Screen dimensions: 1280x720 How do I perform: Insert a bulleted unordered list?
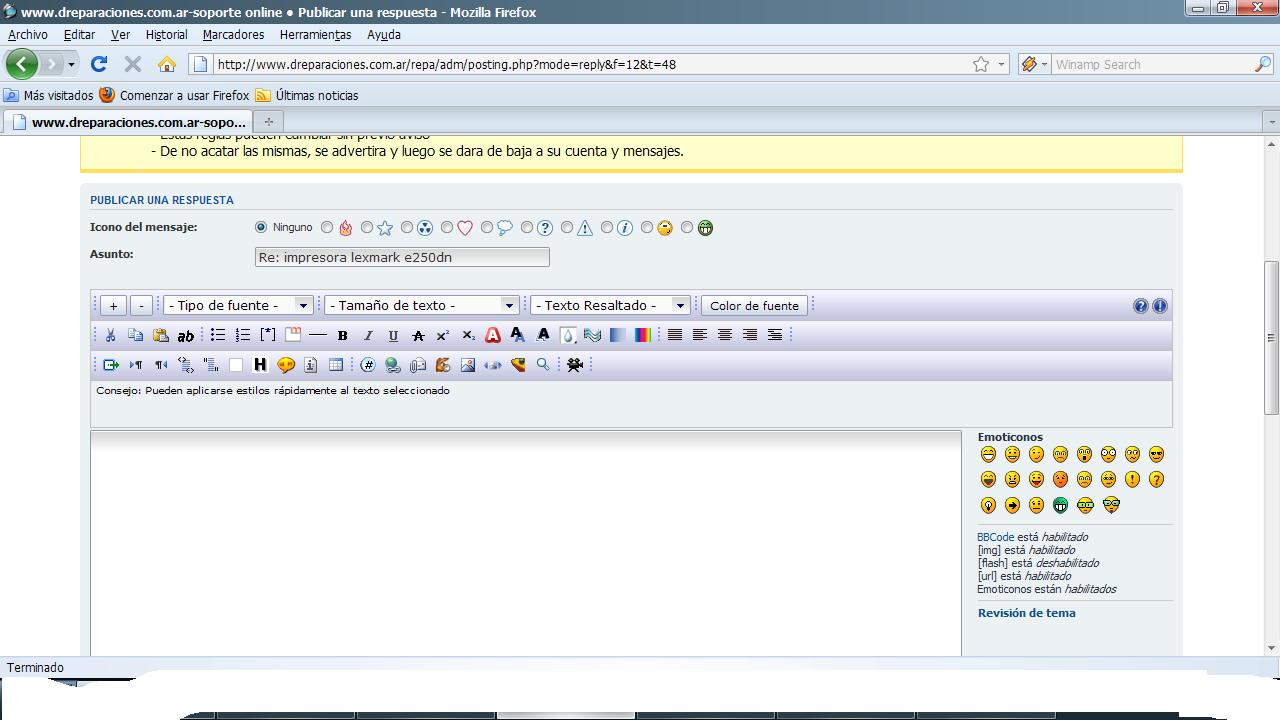point(218,336)
